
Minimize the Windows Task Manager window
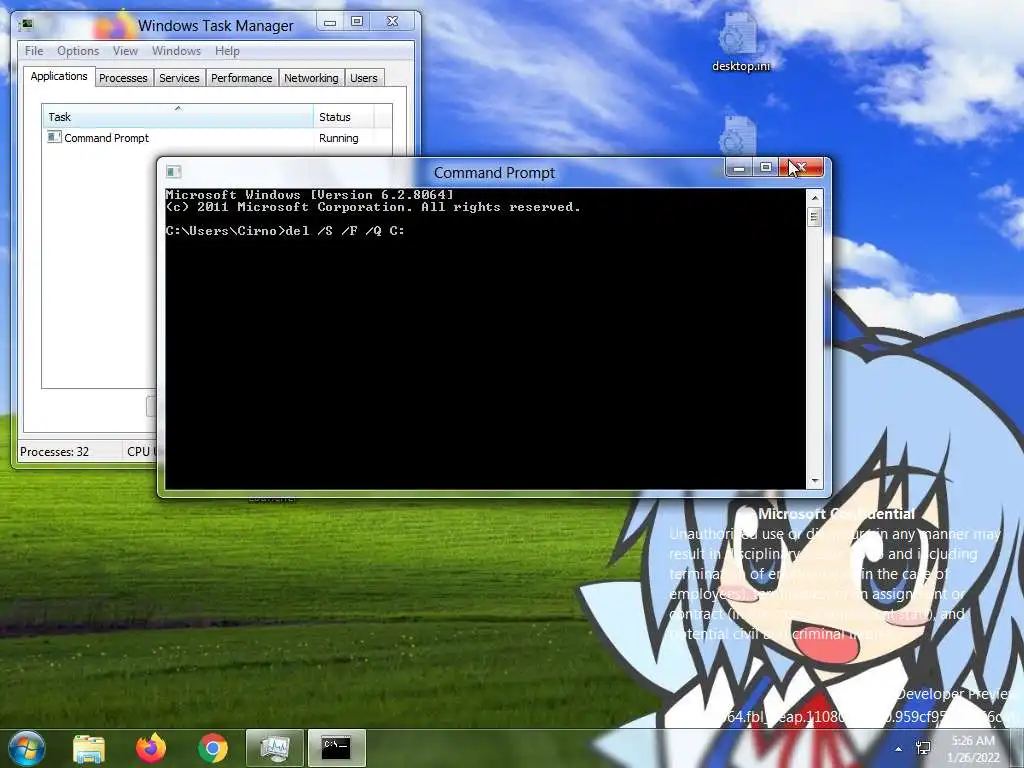click(x=330, y=22)
